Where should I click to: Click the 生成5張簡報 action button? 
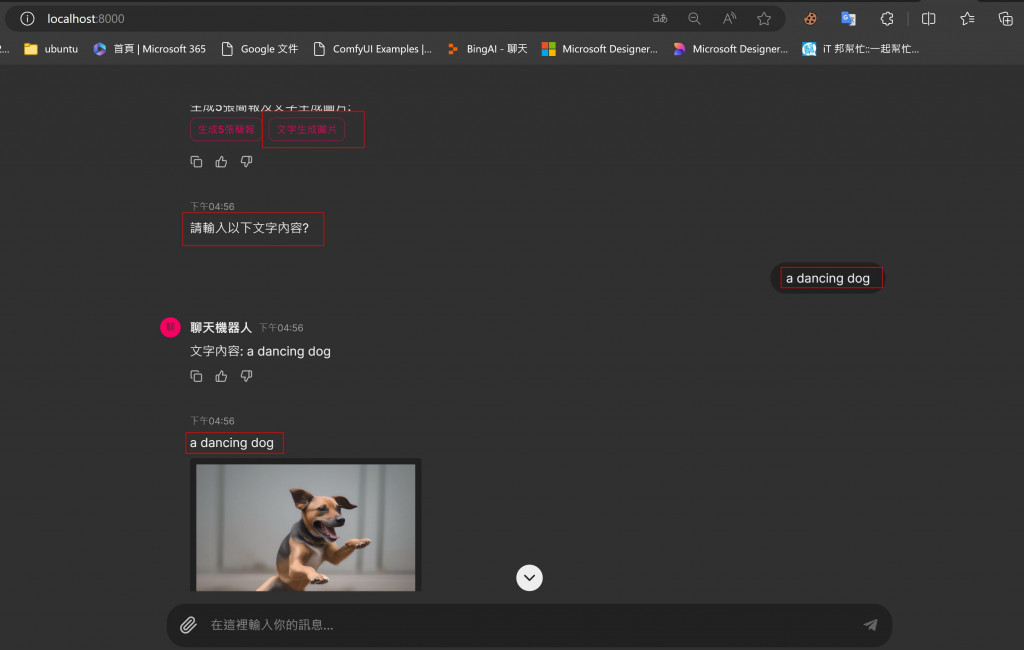[226, 129]
